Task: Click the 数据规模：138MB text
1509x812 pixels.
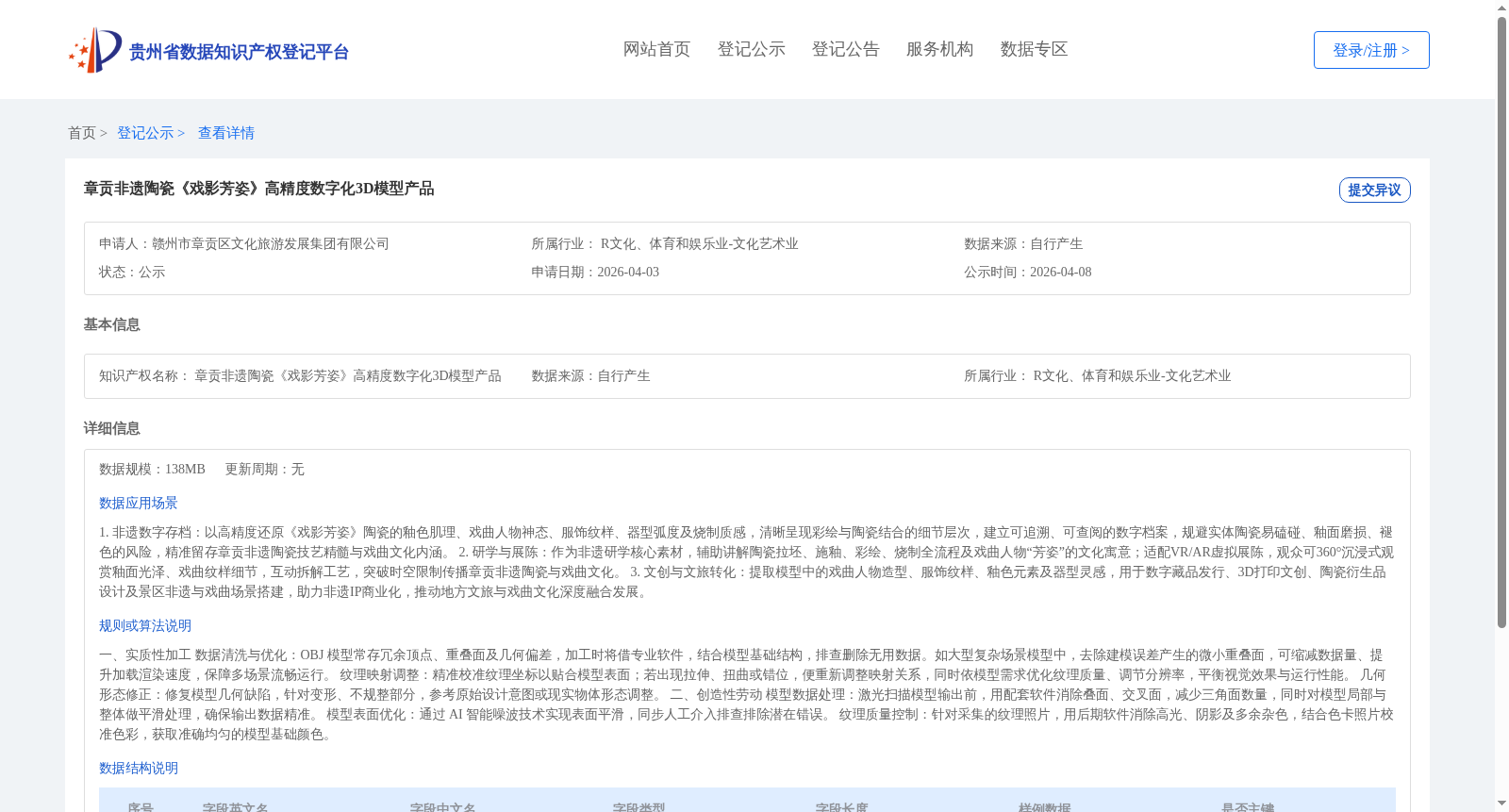Action: 152,469
